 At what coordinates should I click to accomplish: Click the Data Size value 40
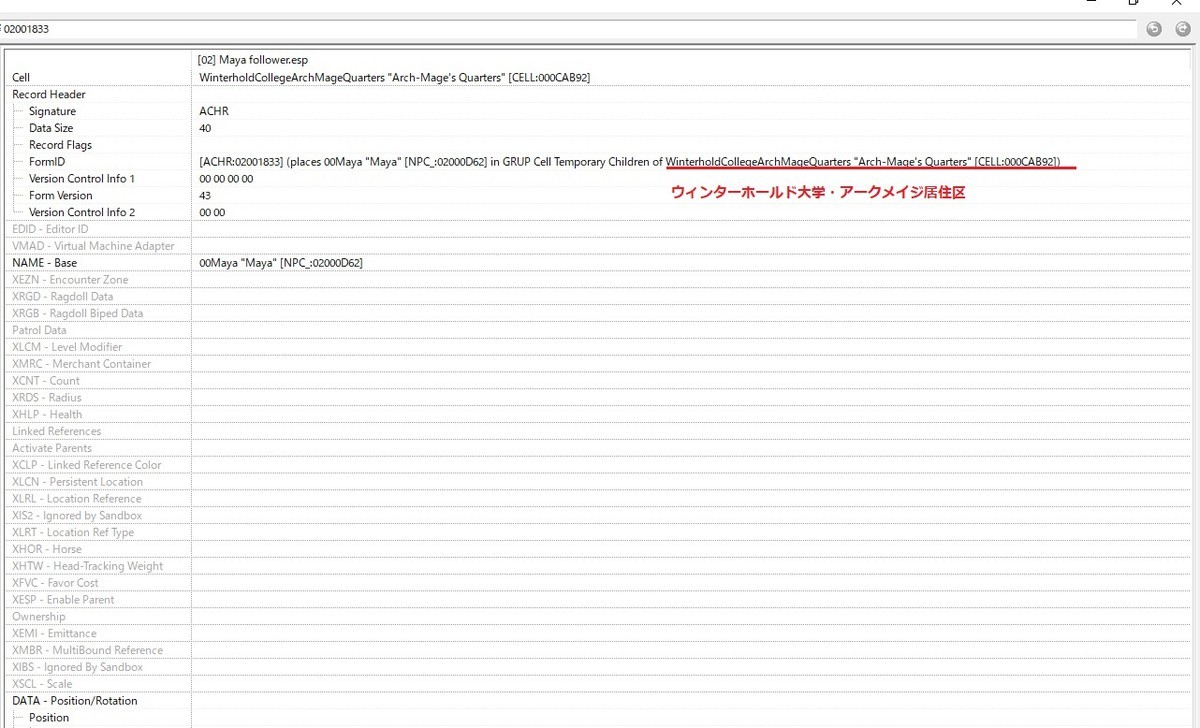(205, 128)
